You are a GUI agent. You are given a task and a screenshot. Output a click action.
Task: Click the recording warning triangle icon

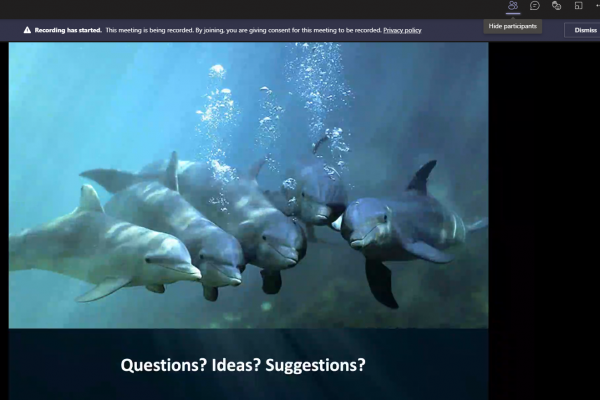[x=27, y=30]
